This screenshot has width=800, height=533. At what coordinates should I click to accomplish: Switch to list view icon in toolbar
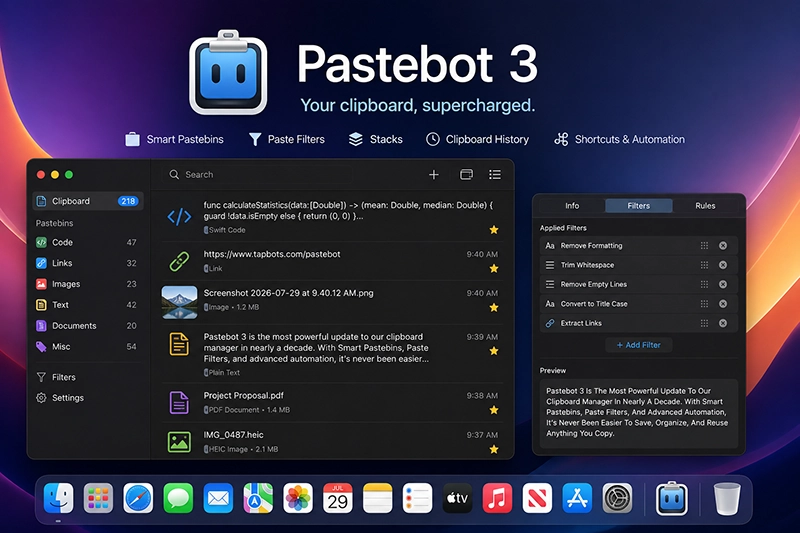click(x=495, y=175)
